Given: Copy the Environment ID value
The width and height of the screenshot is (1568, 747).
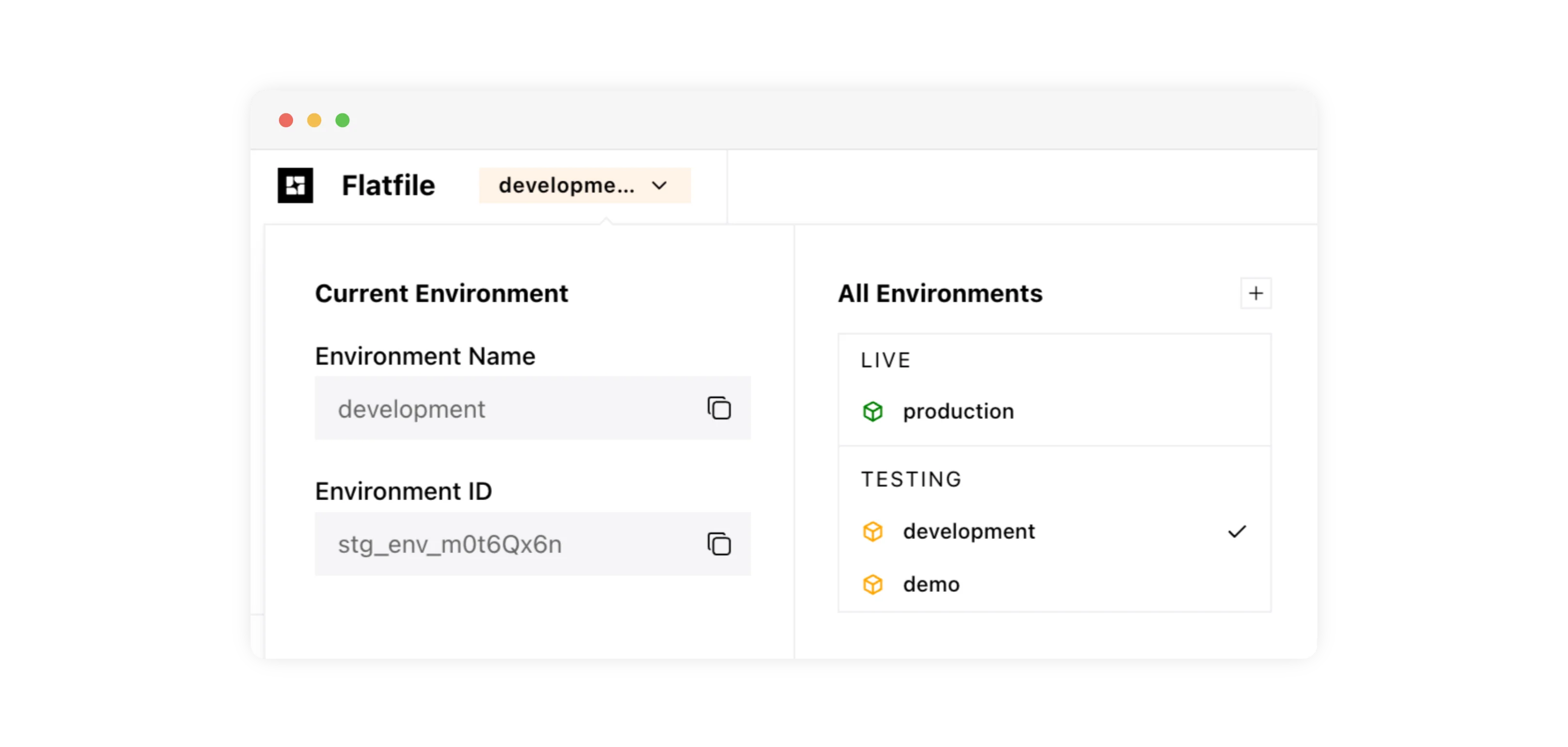Looking at the screenshot, I should 719,544.
